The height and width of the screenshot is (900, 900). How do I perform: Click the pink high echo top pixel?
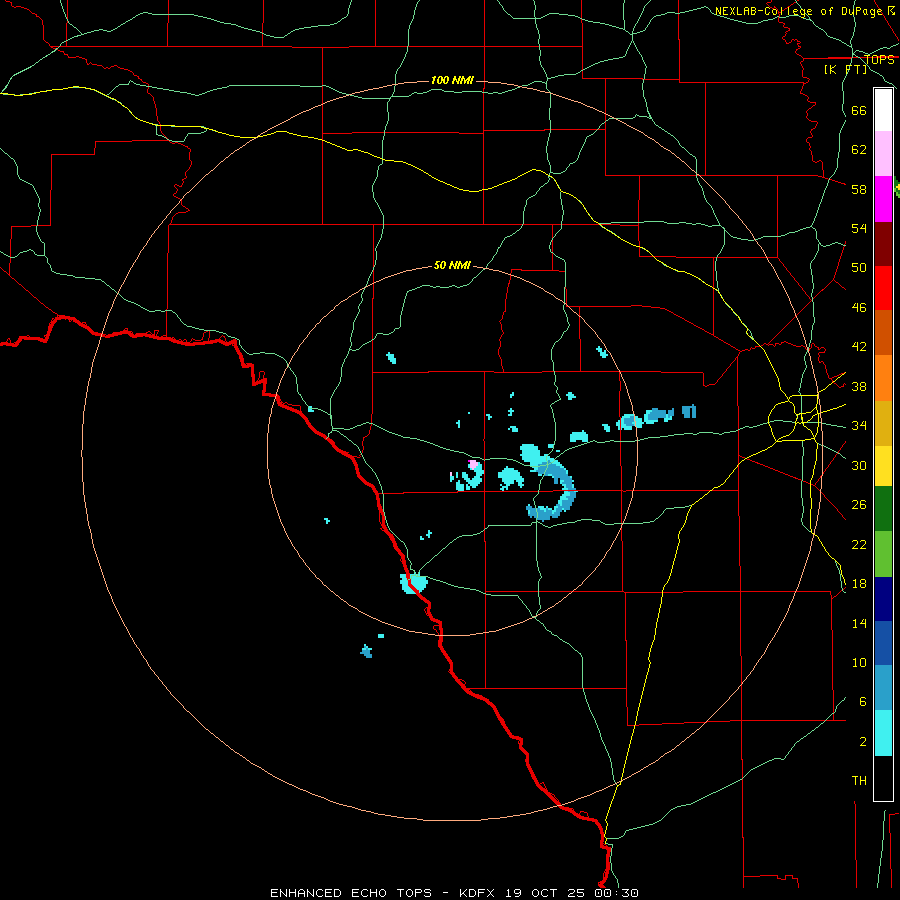coord(473,464)
